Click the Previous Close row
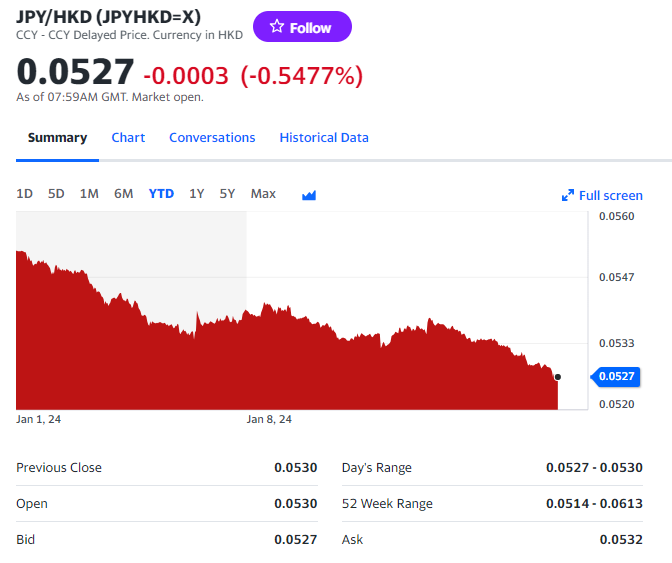672x563 pixels. tap(166, 468)
